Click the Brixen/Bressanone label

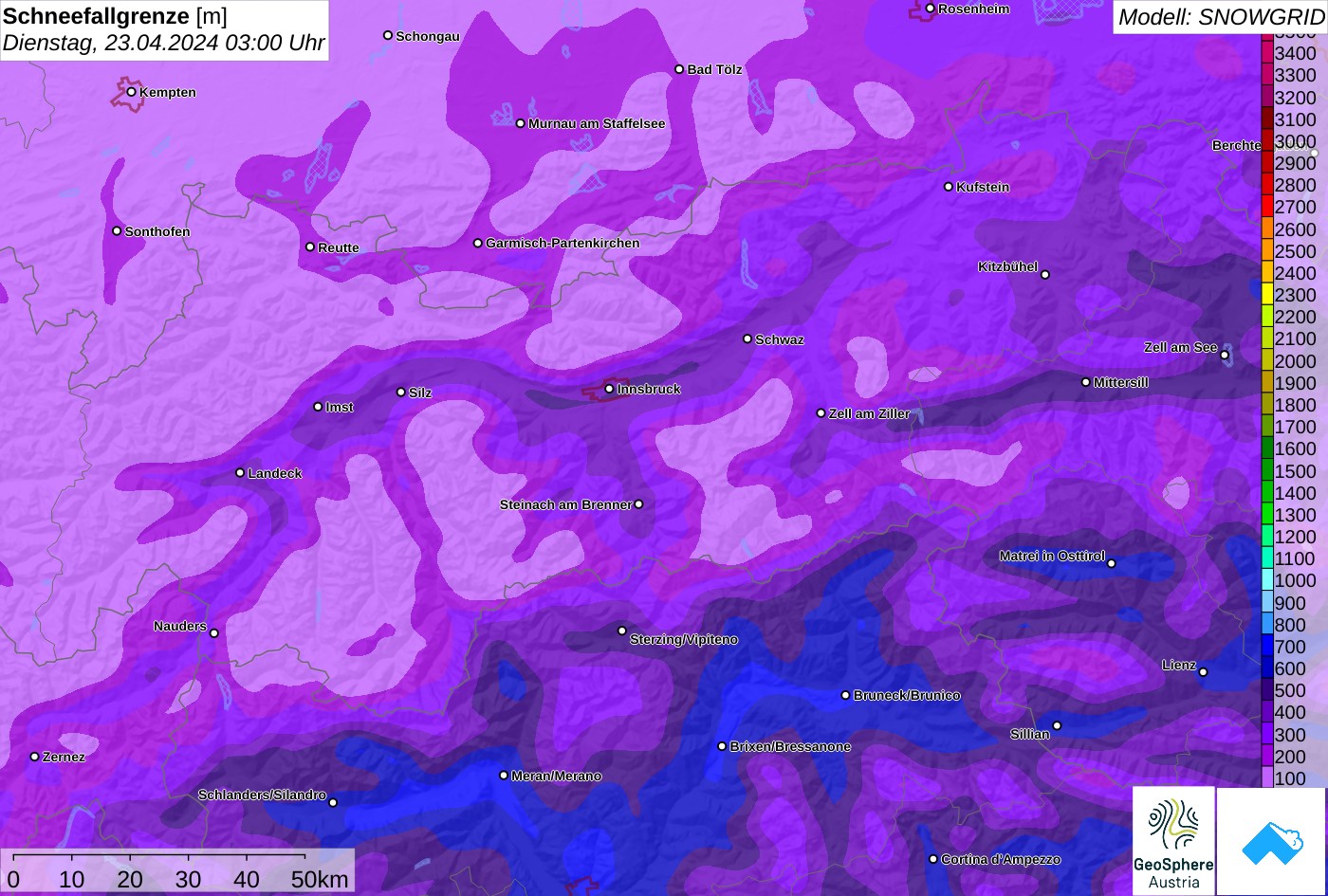click(790, 746)
